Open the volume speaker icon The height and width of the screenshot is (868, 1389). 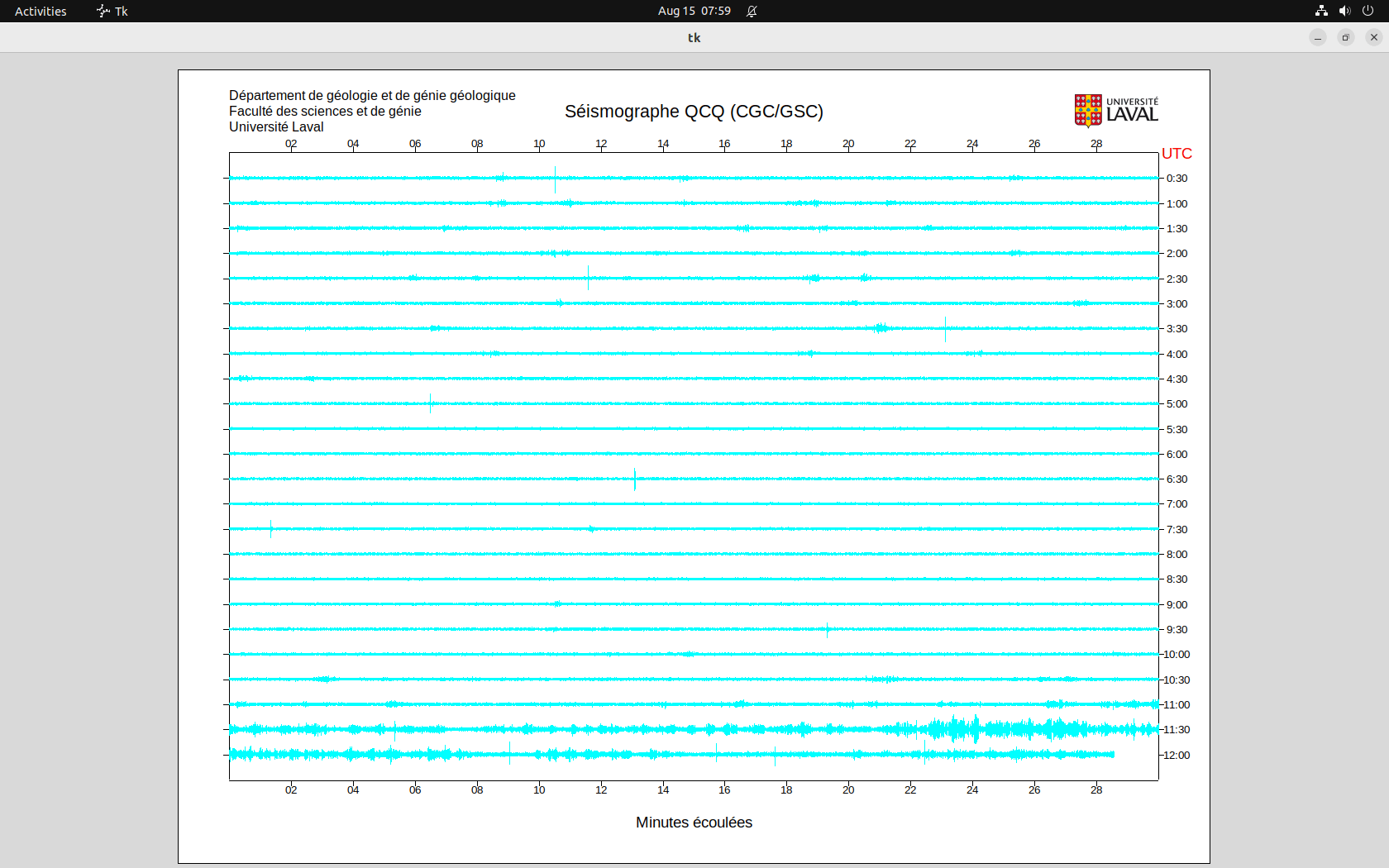click(1344, 11)
